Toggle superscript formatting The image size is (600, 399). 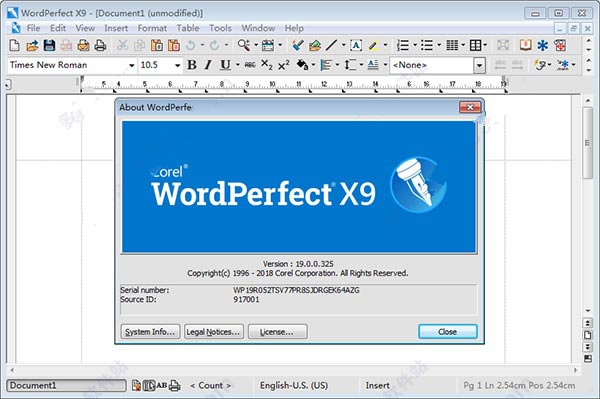(284, 65)
